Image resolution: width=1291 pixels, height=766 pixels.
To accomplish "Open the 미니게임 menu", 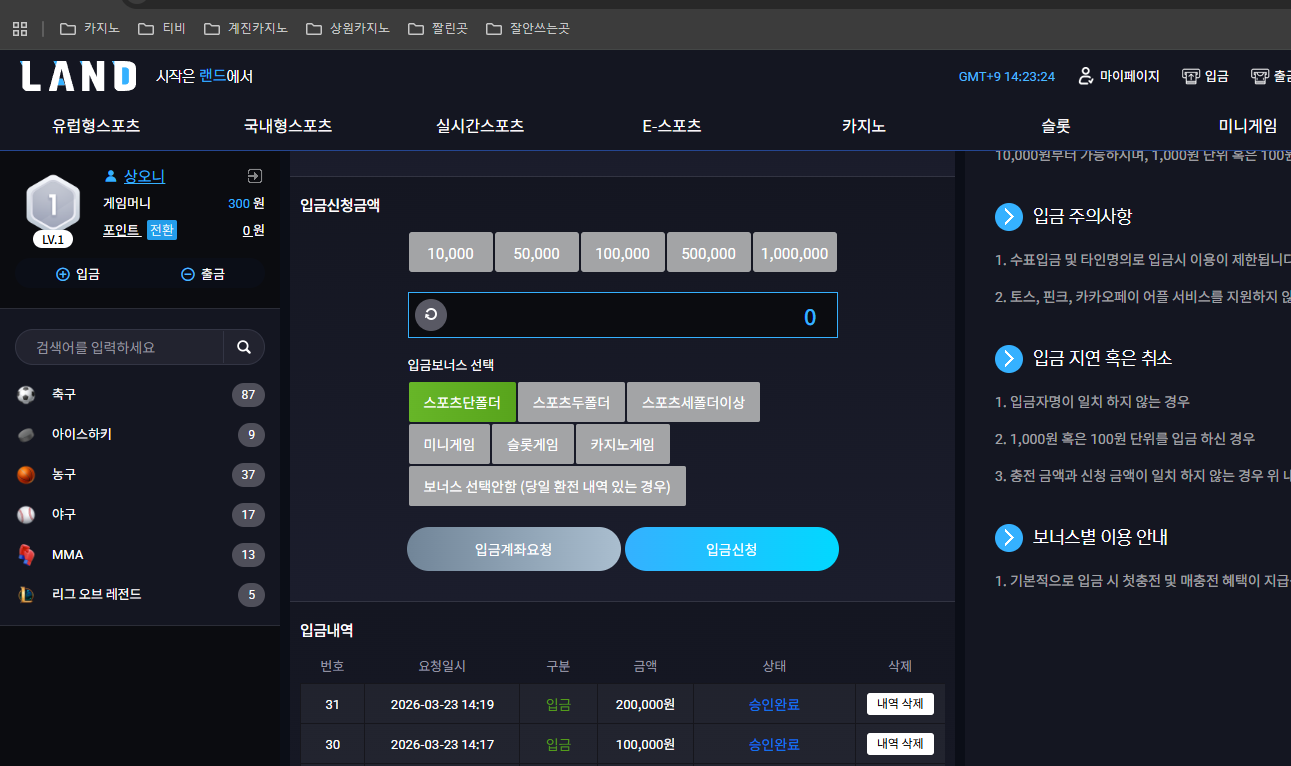I will pos(1247,126).
